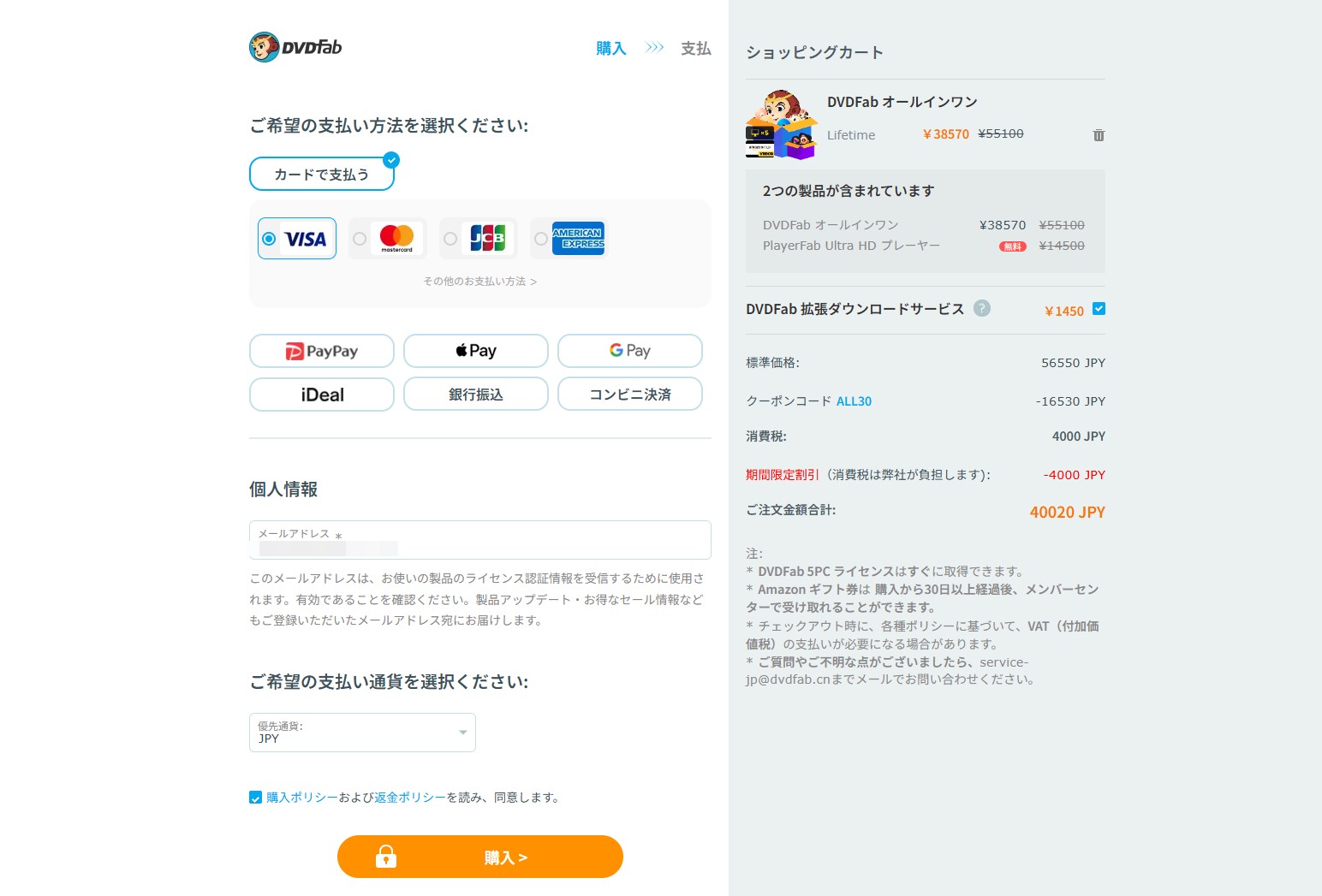Toggle the purchase policy agreement checkbox
1322x896 pixels.
[255, 798]
